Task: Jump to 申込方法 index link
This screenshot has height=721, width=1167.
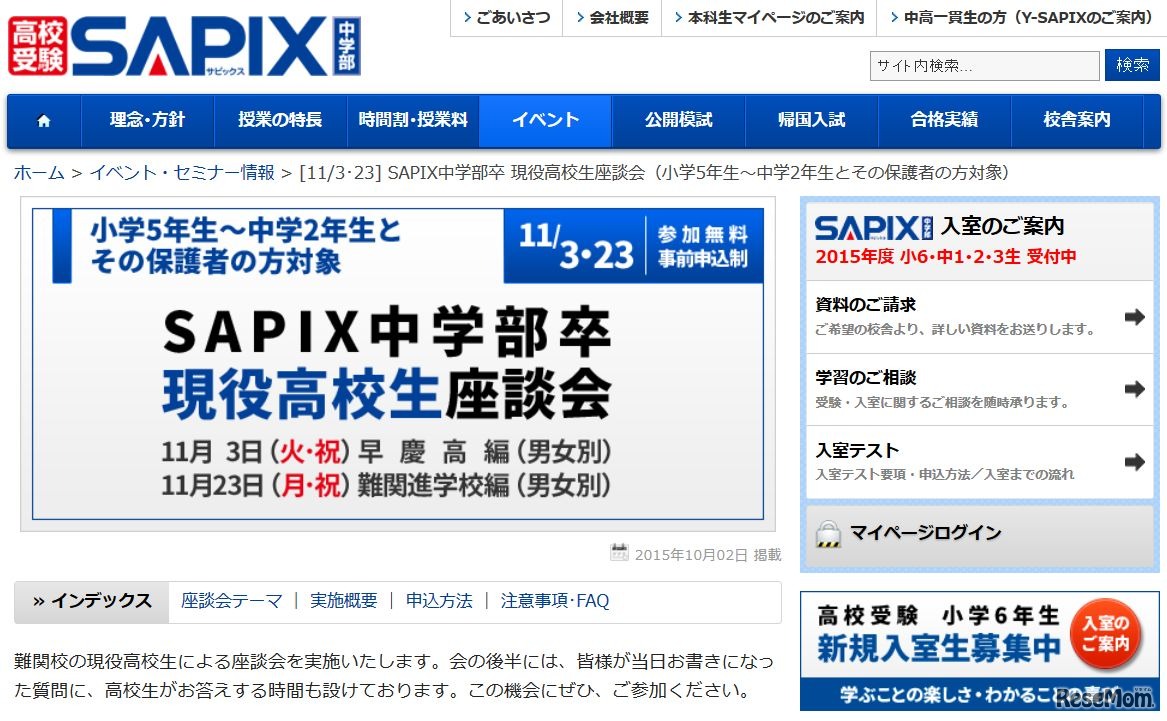Action: (x=439, y=601)
